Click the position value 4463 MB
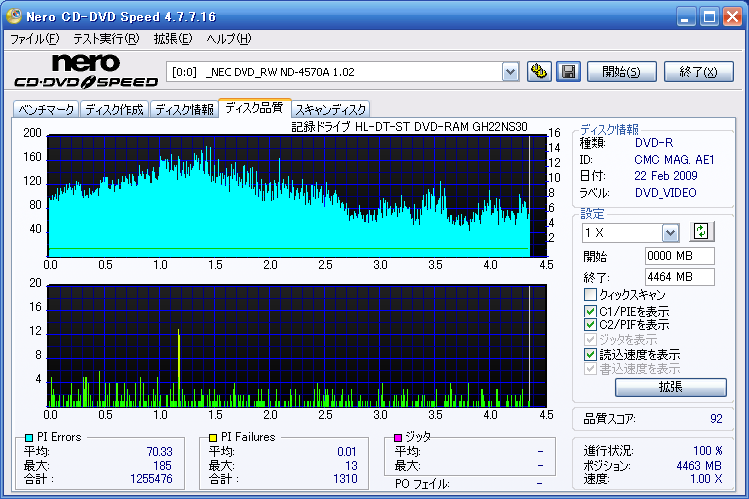 (699, 466)
